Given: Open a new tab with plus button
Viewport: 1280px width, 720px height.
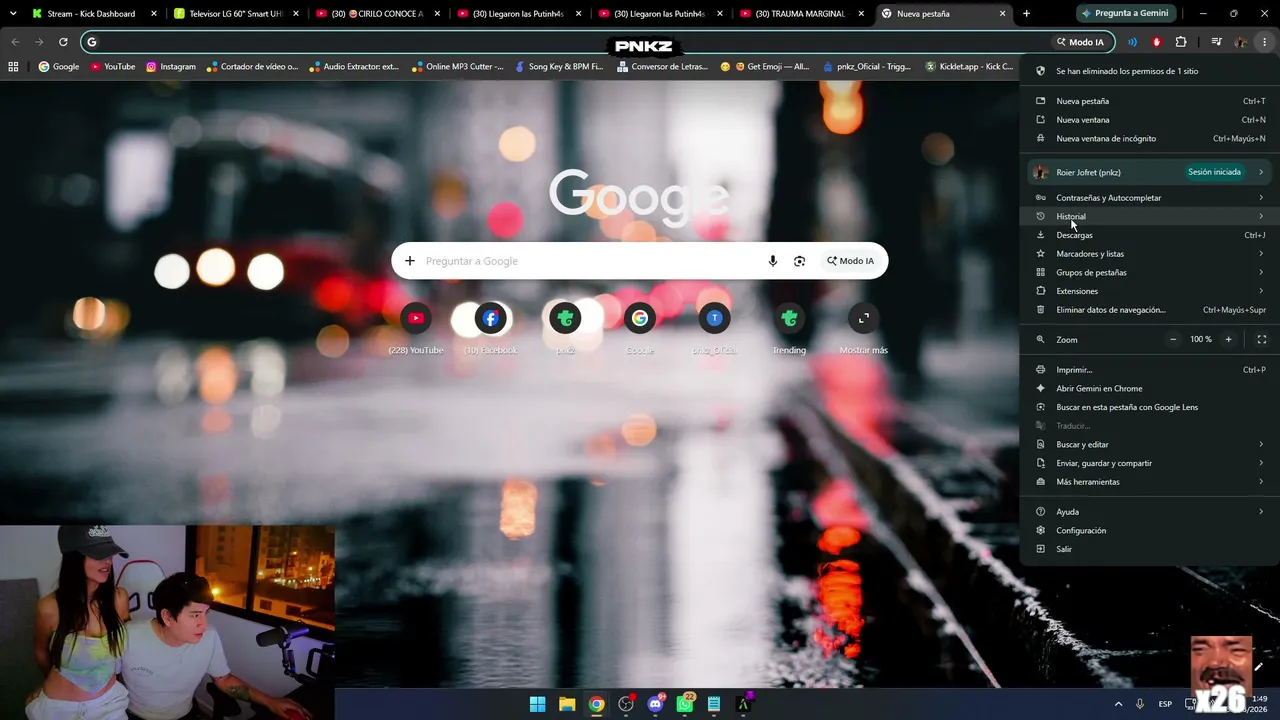Looking at the screenshot, I should [x=1026, y=14].
